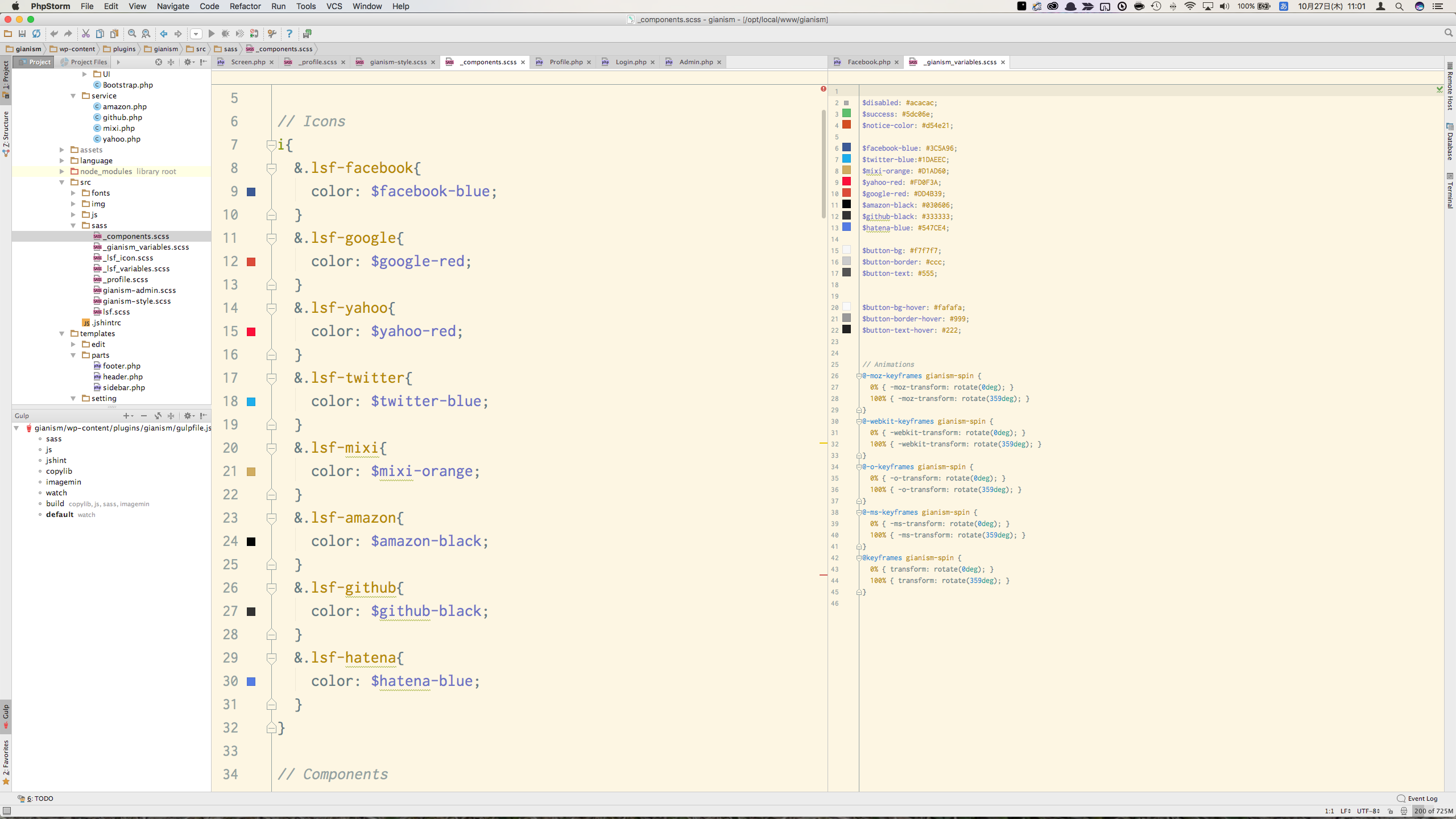This screenshot has height=819, width=1456.
Task: Click the Settings wrench icon in toolbar
Action: click(x=272, y=34)
